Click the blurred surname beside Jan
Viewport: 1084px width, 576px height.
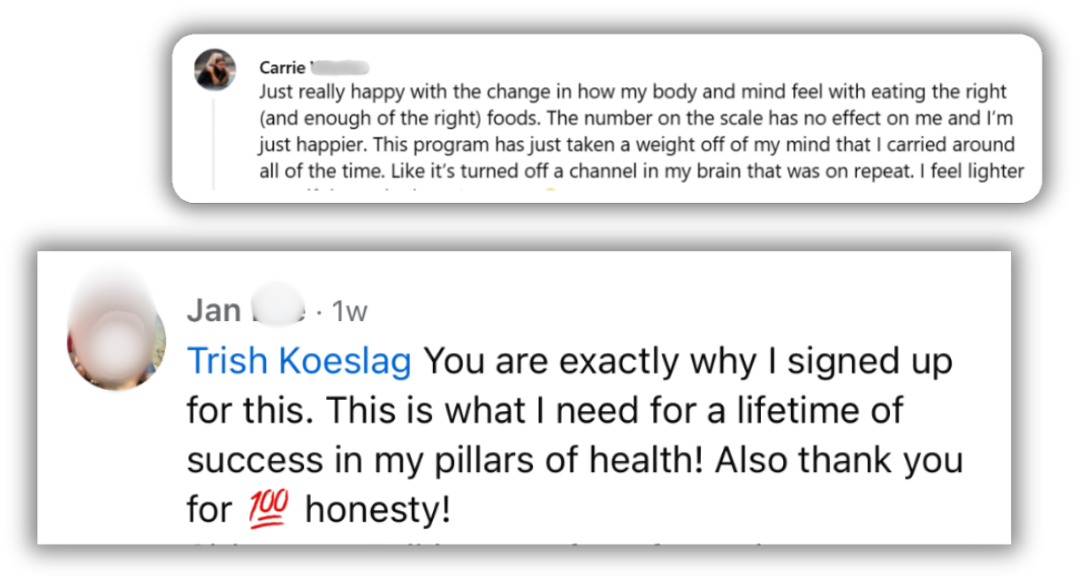pos(274,309)
